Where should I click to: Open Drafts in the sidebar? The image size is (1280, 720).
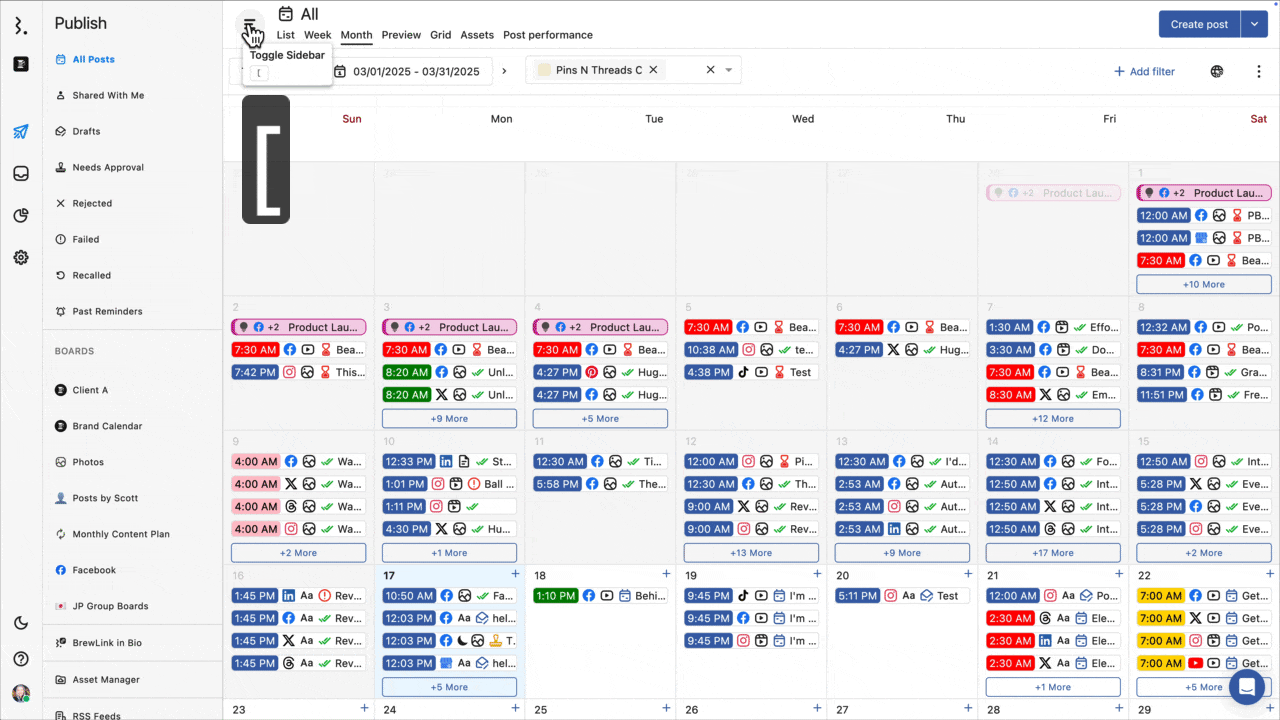[x=86, y=131]
